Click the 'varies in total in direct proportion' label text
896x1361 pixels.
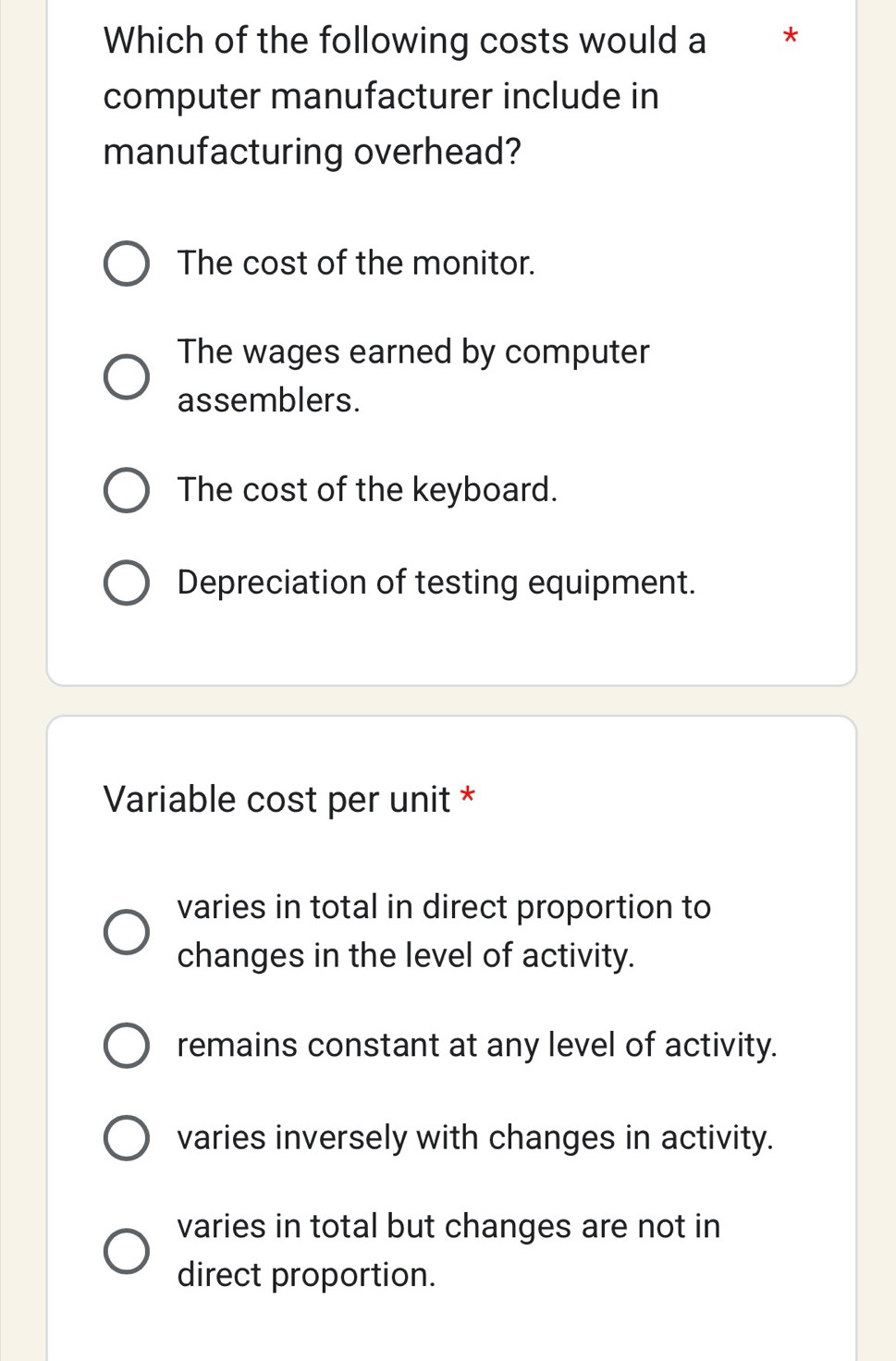444,930
